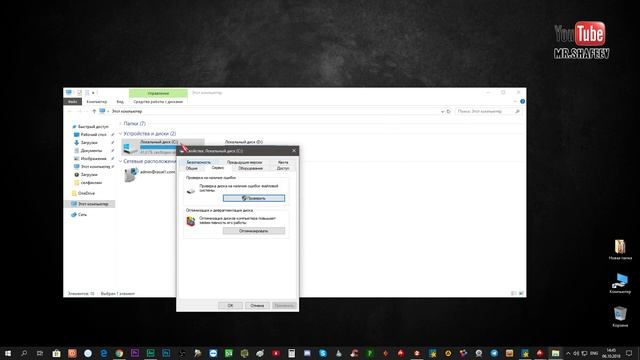640x360 pixels.
Task: Open Telegram from the taskbar
Action: click(x=494, y=353)
